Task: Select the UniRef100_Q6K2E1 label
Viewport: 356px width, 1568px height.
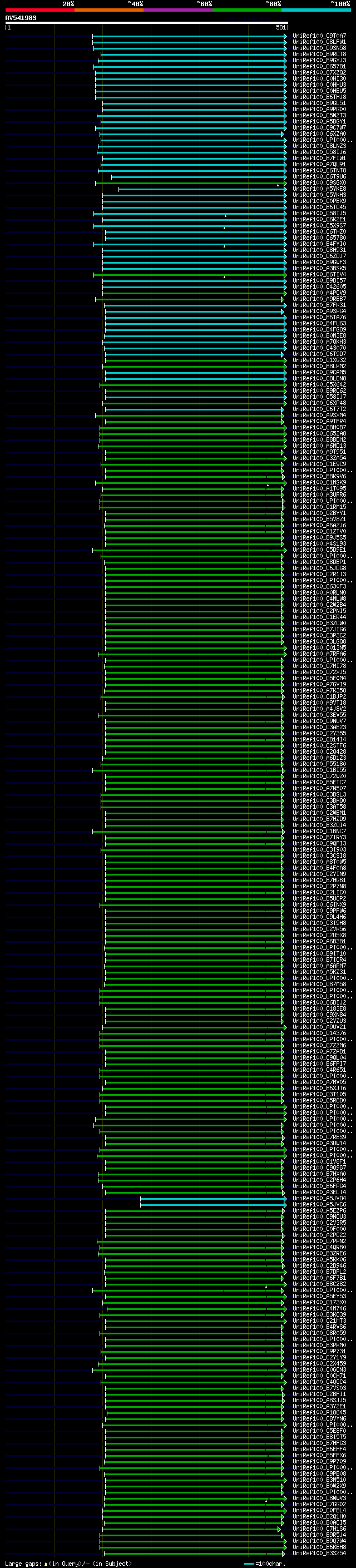Action: click(x=319, y=219)
